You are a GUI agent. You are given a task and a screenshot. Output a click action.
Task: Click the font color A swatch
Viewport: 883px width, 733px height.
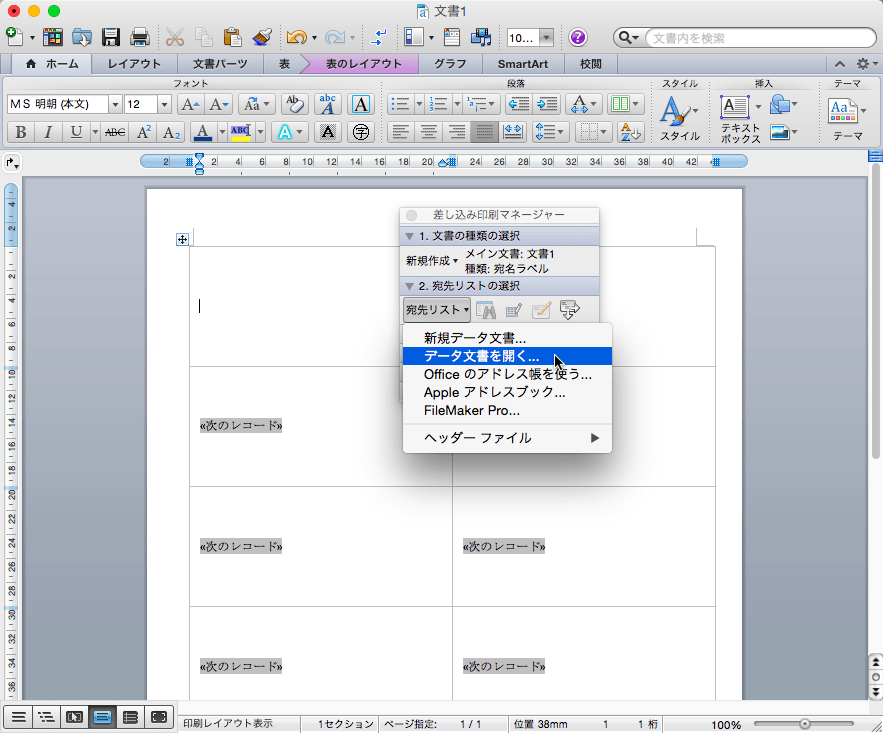pos(202,133)
